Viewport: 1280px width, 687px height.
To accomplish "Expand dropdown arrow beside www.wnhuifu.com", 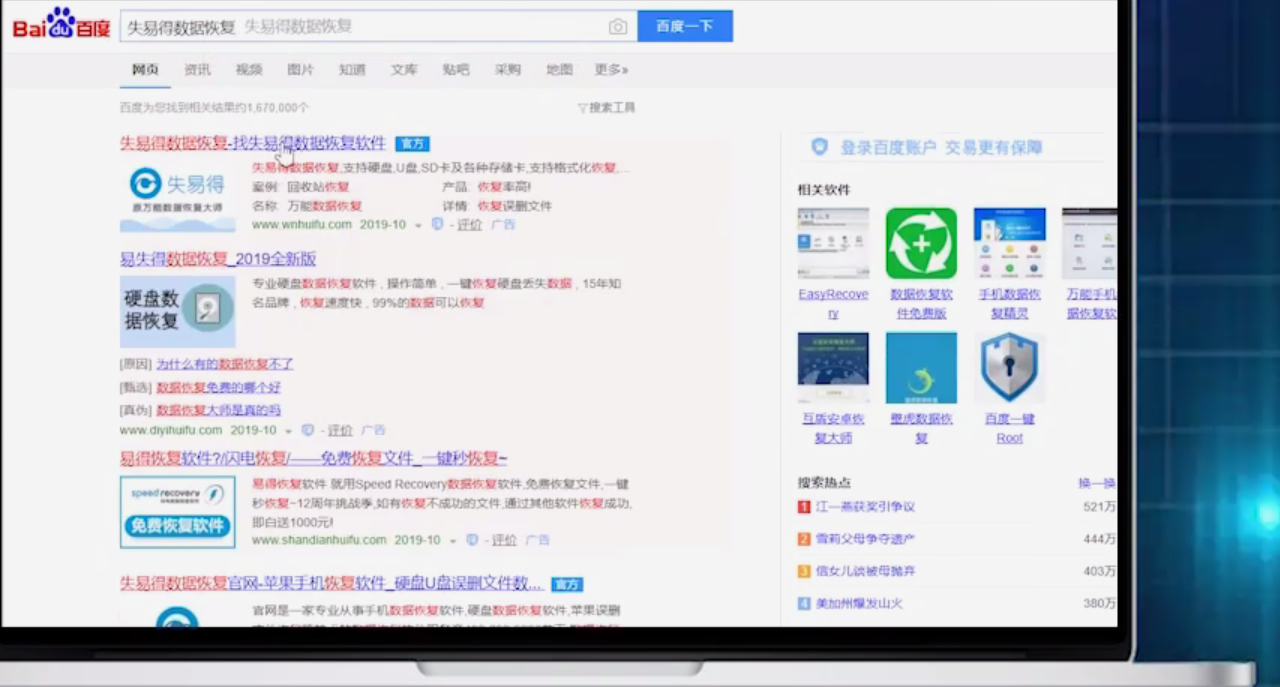I will (420, 225).
